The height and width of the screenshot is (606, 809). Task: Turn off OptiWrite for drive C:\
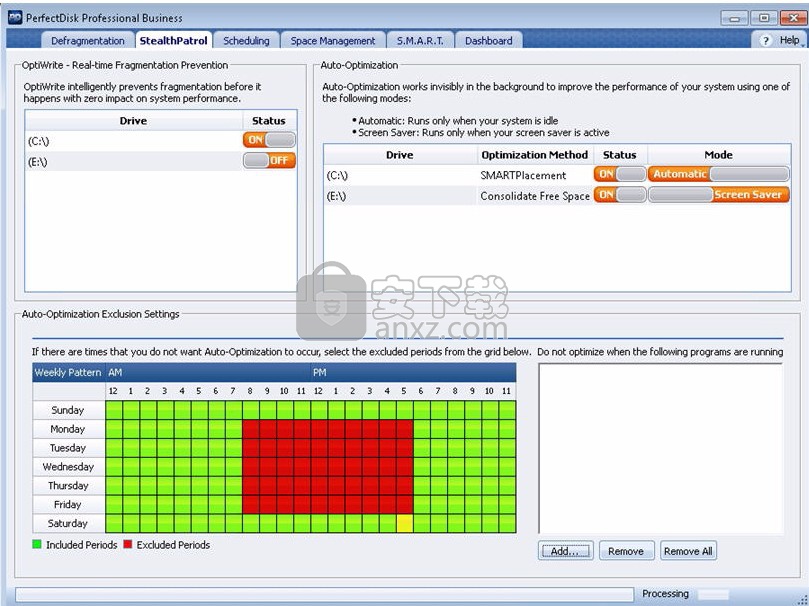point(269,140)
